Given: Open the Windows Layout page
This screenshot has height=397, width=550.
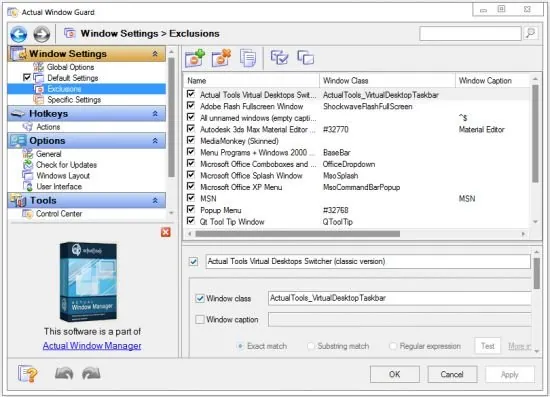Looking at the screenshot, I should pos(63,175).
